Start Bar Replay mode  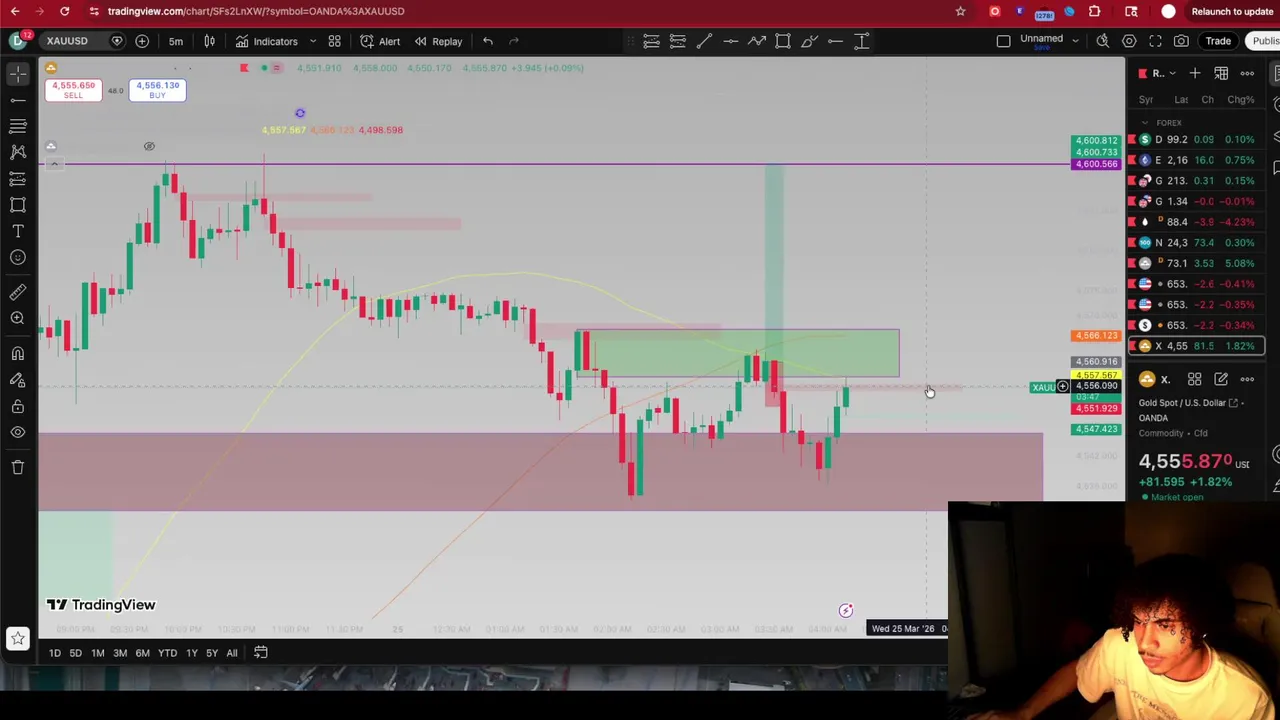(x=439, y=41)
